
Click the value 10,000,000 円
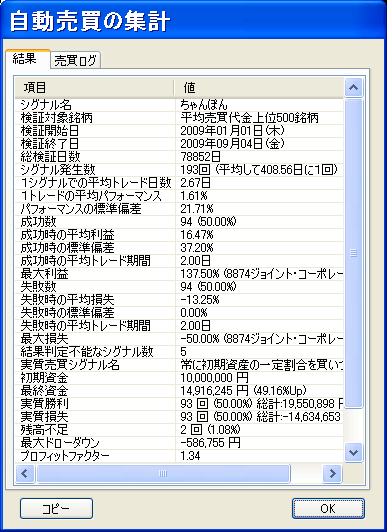(x=214, y=378)
